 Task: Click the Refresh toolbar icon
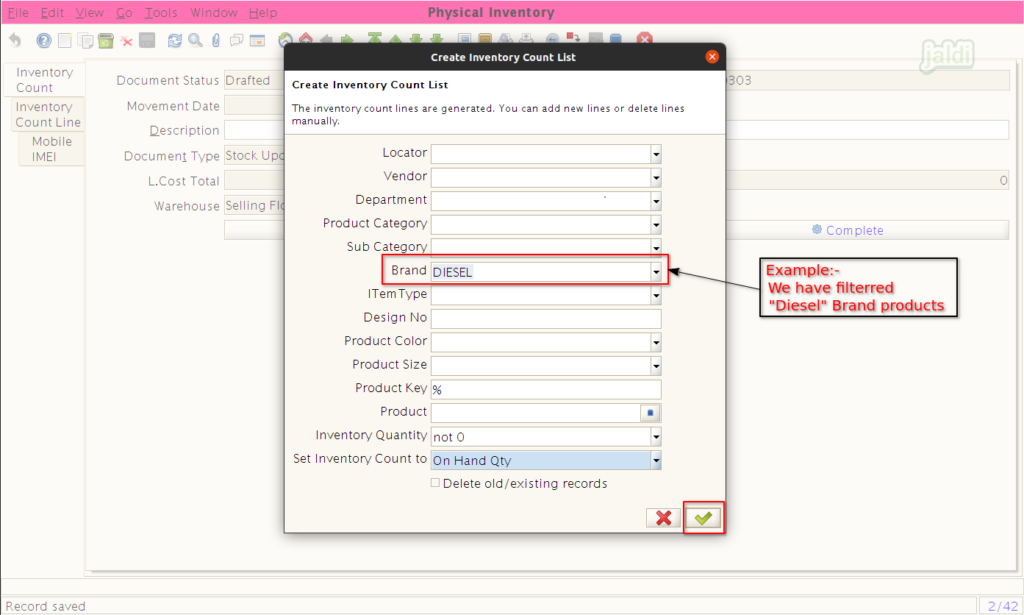point(174,40)
